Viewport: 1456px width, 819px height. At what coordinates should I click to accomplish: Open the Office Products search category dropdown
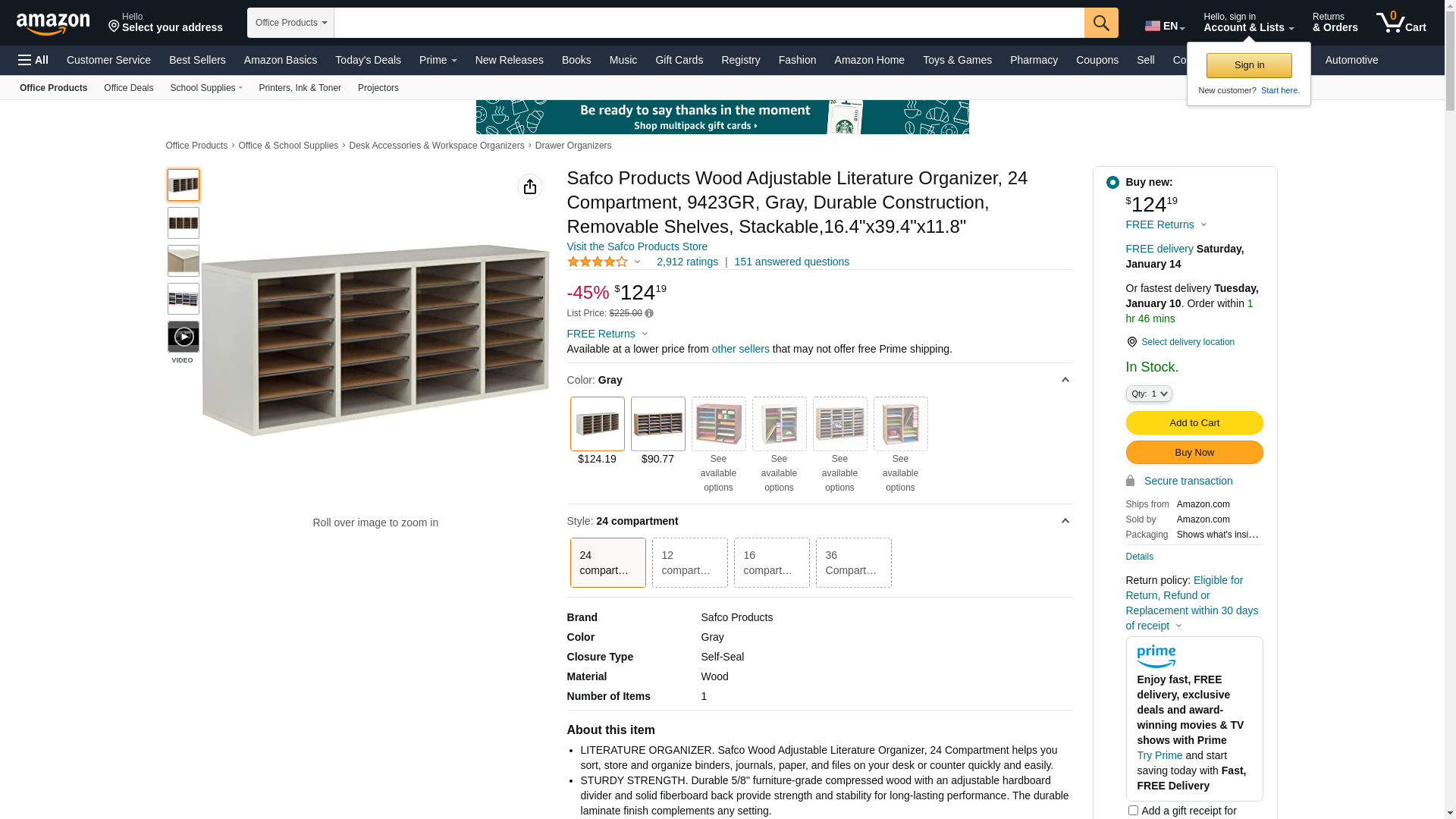pyautogui.click(x=290, y=23)
